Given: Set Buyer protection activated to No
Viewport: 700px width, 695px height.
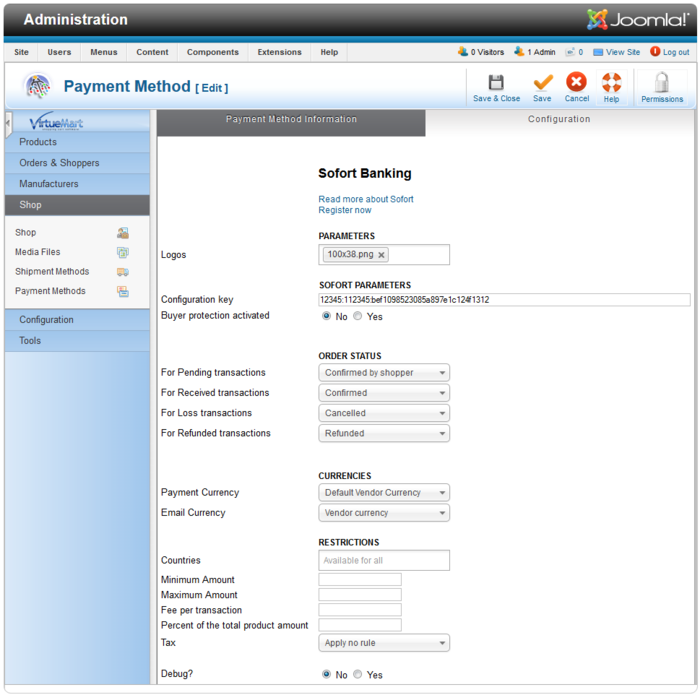Looking at the screenshot, I should coord(326,316).
